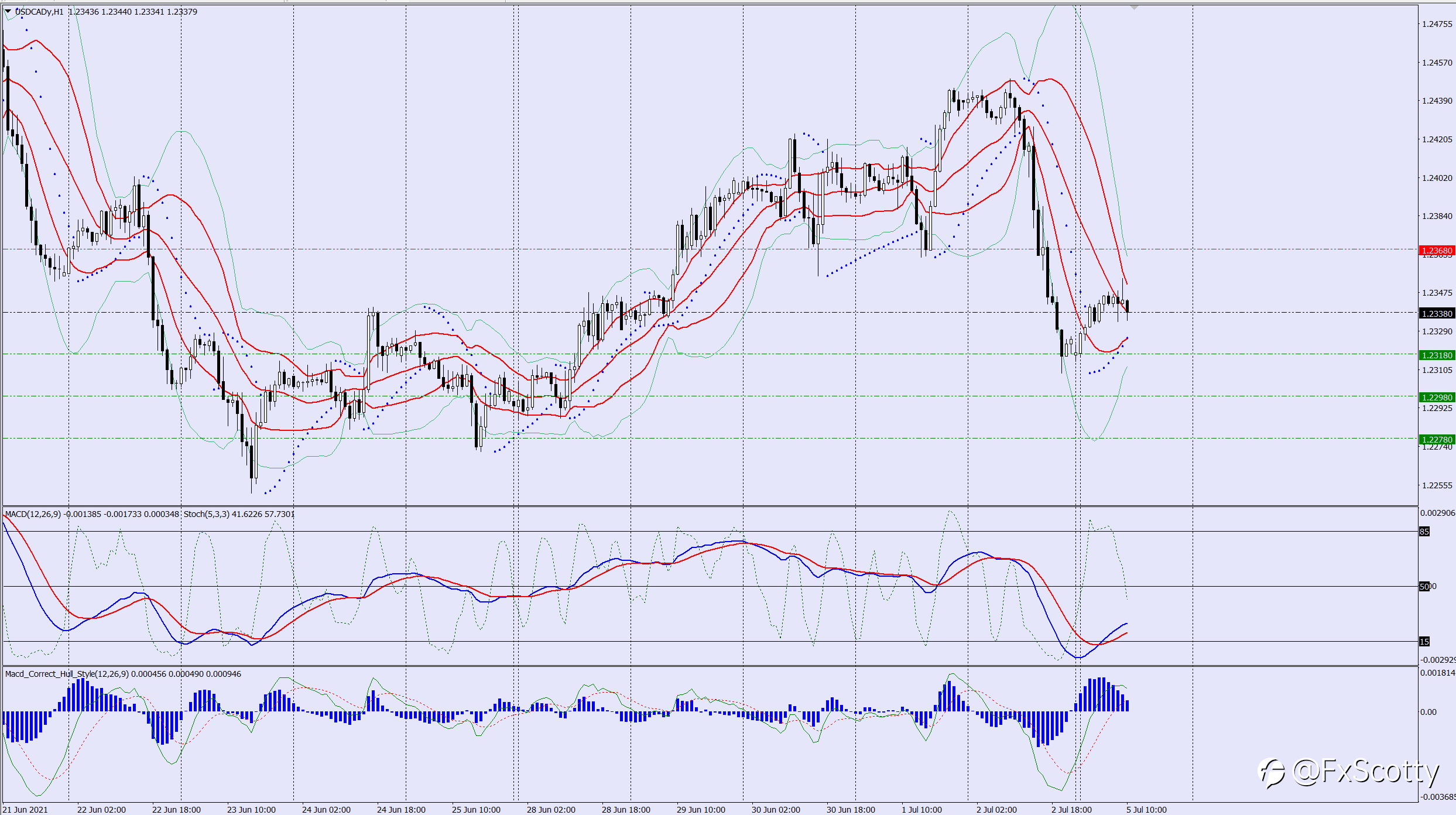1456x815 pixels.
Task: Click the 1.24205 price scale value
Action: pos(1437,139)
